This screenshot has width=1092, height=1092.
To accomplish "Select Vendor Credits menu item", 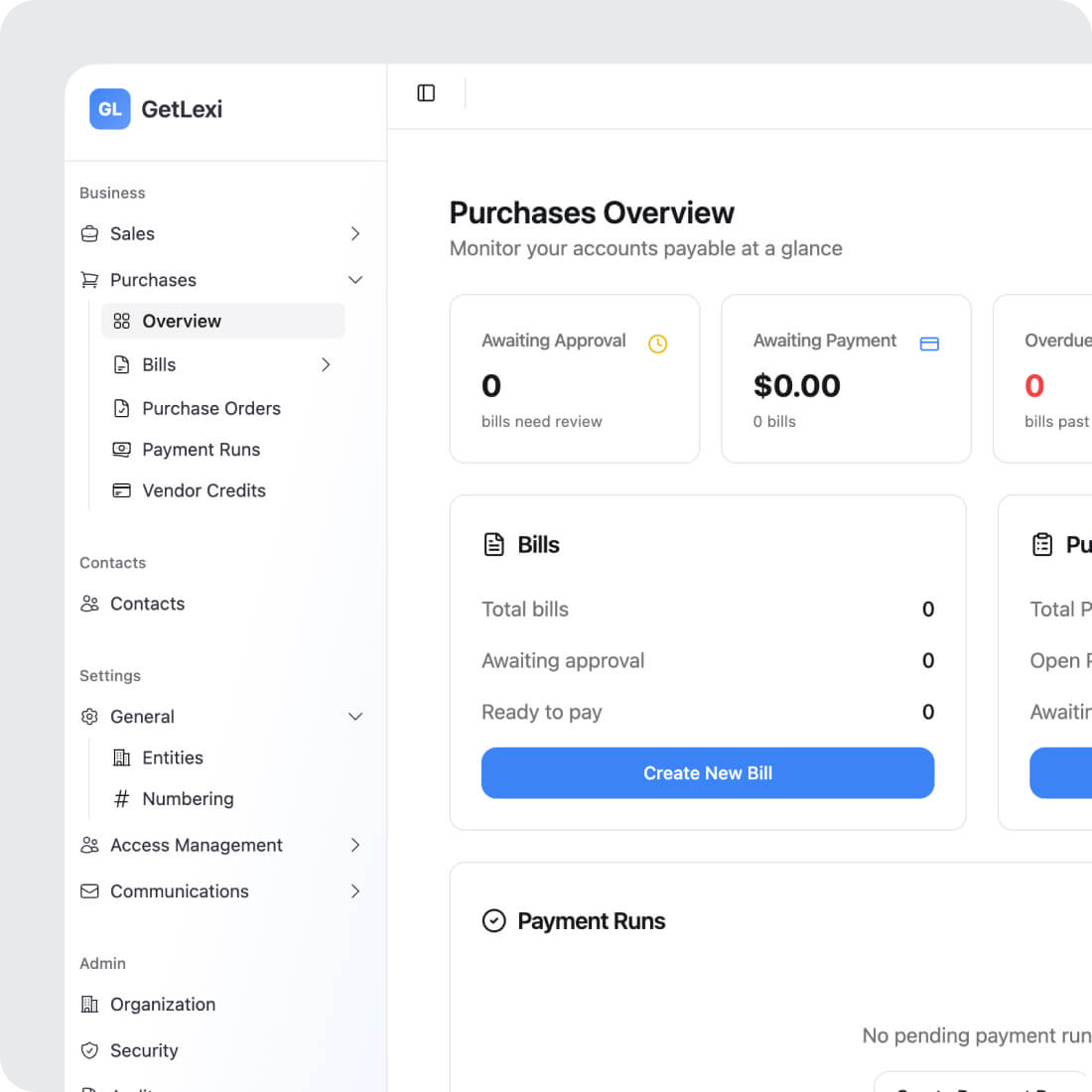I will [204, 490].
